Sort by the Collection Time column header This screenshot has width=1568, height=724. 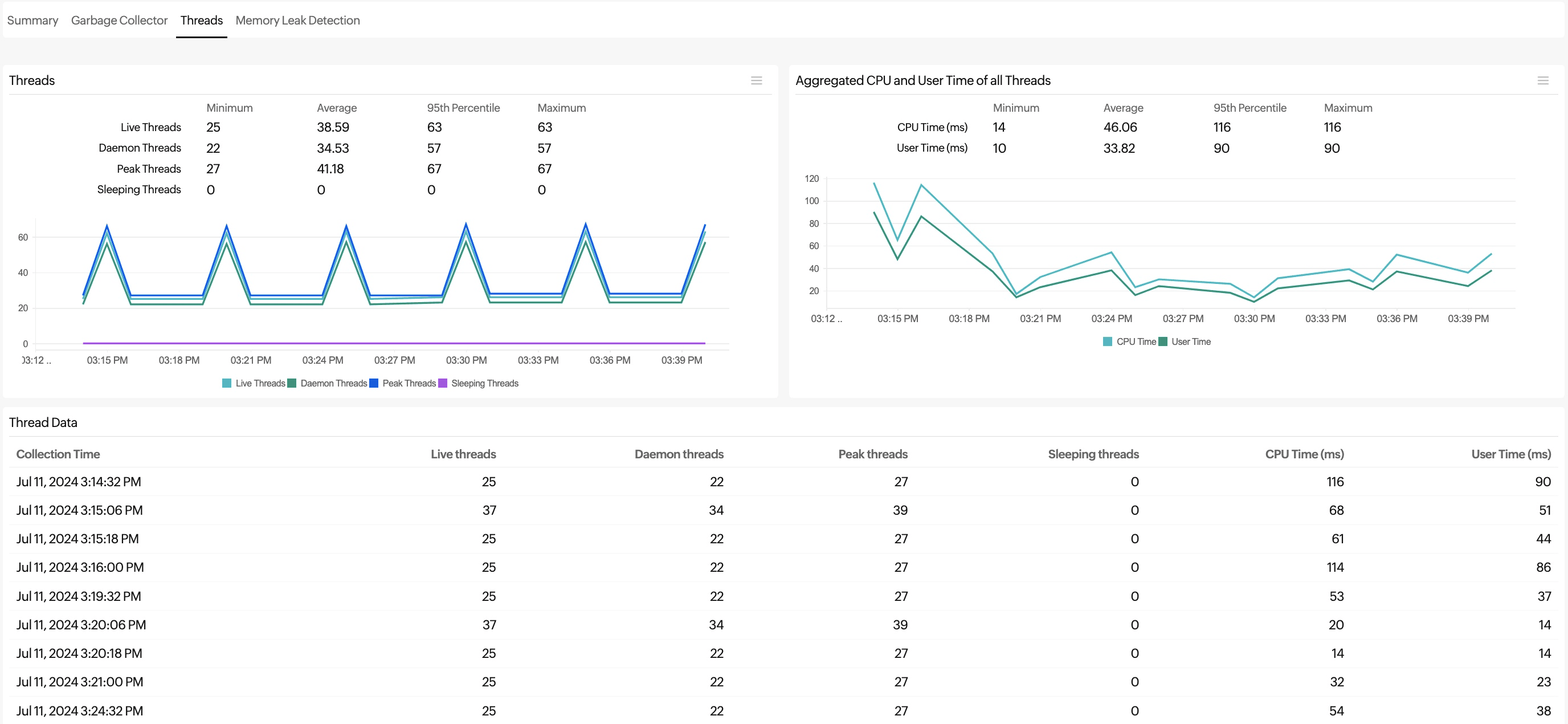pyautogui.click(x=58, y=454)
